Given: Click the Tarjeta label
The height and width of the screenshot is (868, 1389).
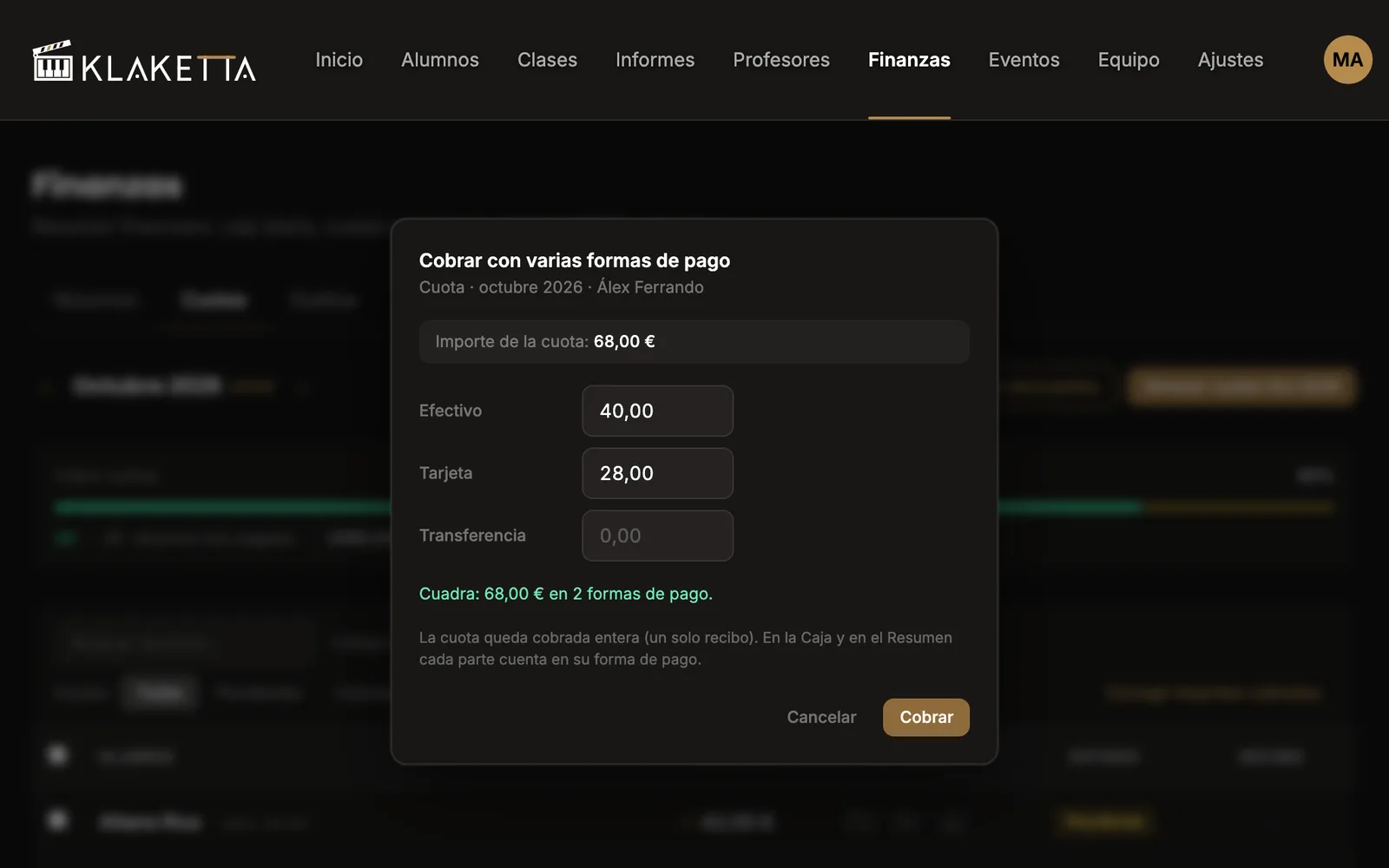Looking at the screenshot, I should coord(445,473).
